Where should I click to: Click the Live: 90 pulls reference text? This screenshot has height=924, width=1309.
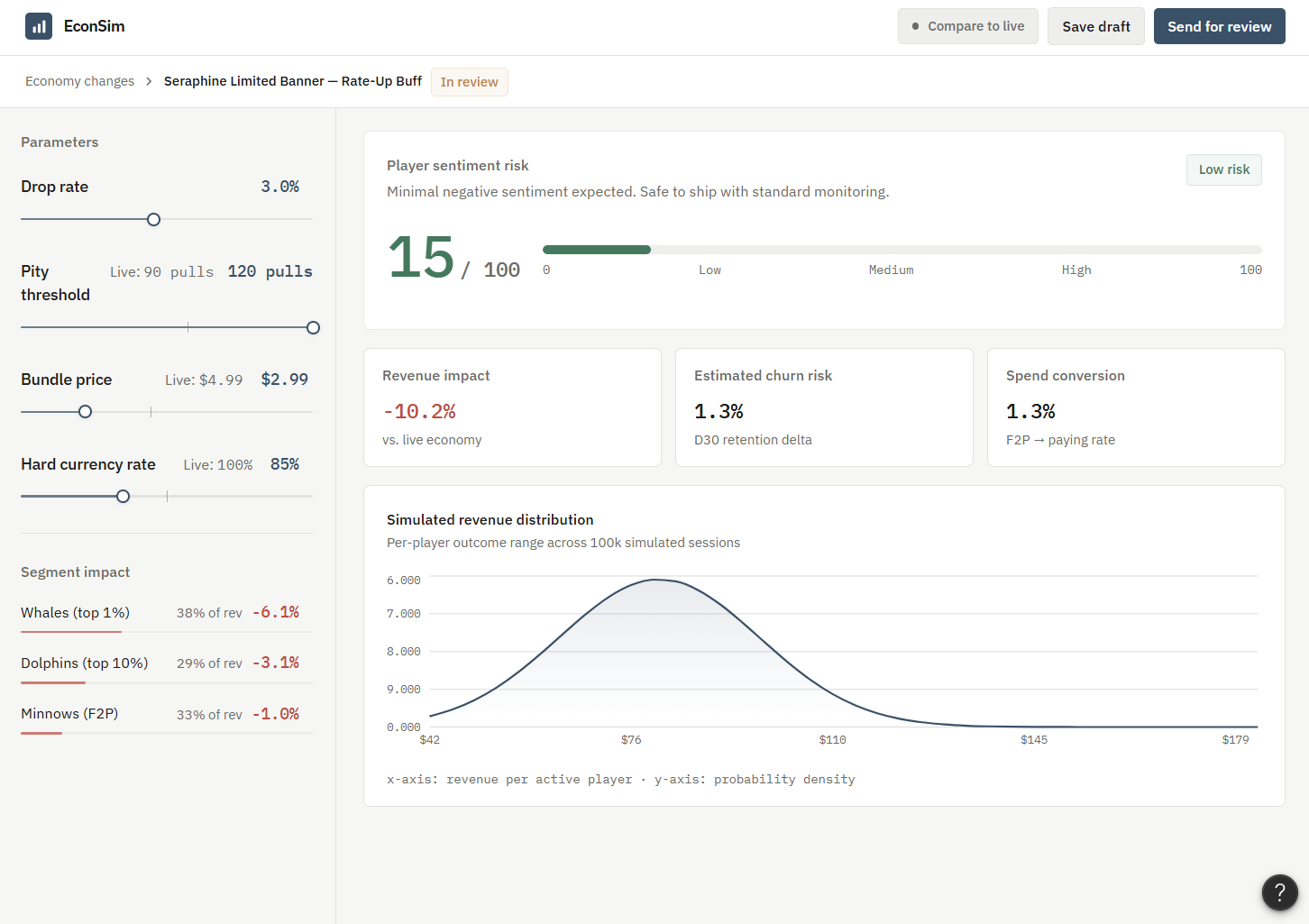click(x=161, y=272)
